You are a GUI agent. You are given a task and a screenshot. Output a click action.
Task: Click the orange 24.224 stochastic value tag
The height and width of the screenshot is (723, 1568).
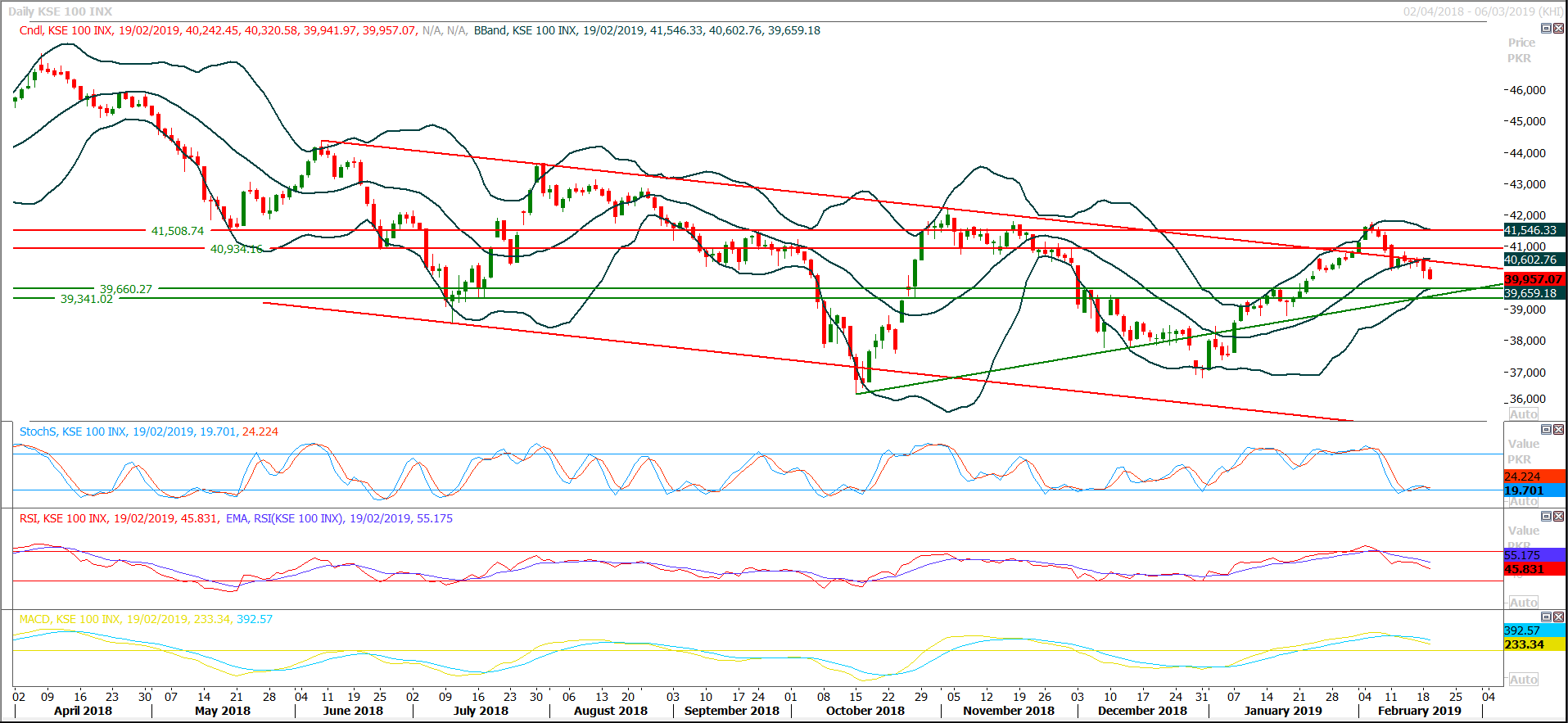(x=1535, y=477)
